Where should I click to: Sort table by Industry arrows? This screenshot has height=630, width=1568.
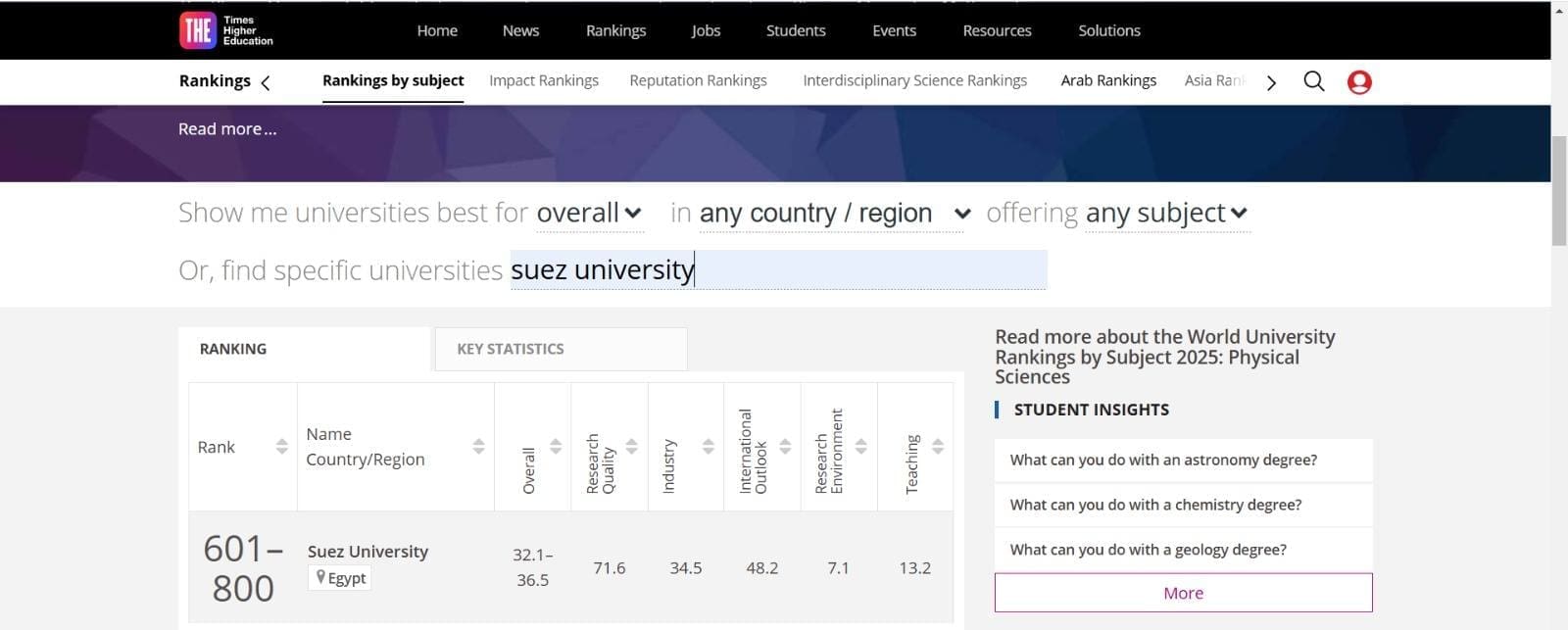pyautogui.click(x=709, y=447)
